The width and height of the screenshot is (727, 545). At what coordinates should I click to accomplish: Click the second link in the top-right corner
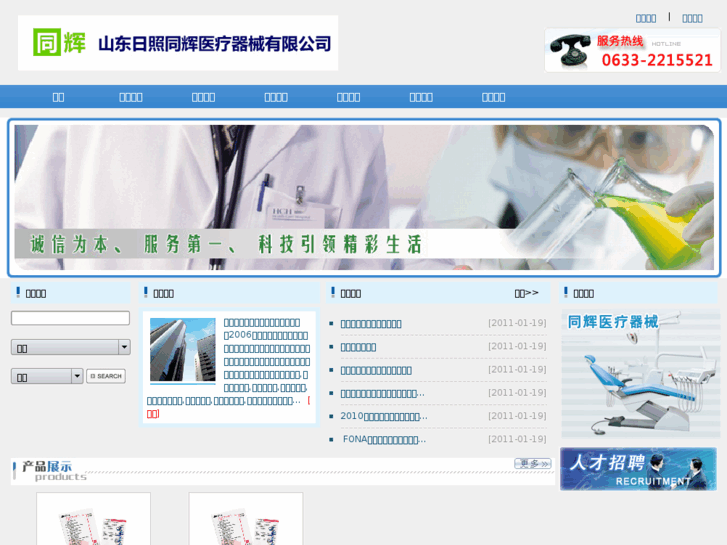(x=692, y=18)
